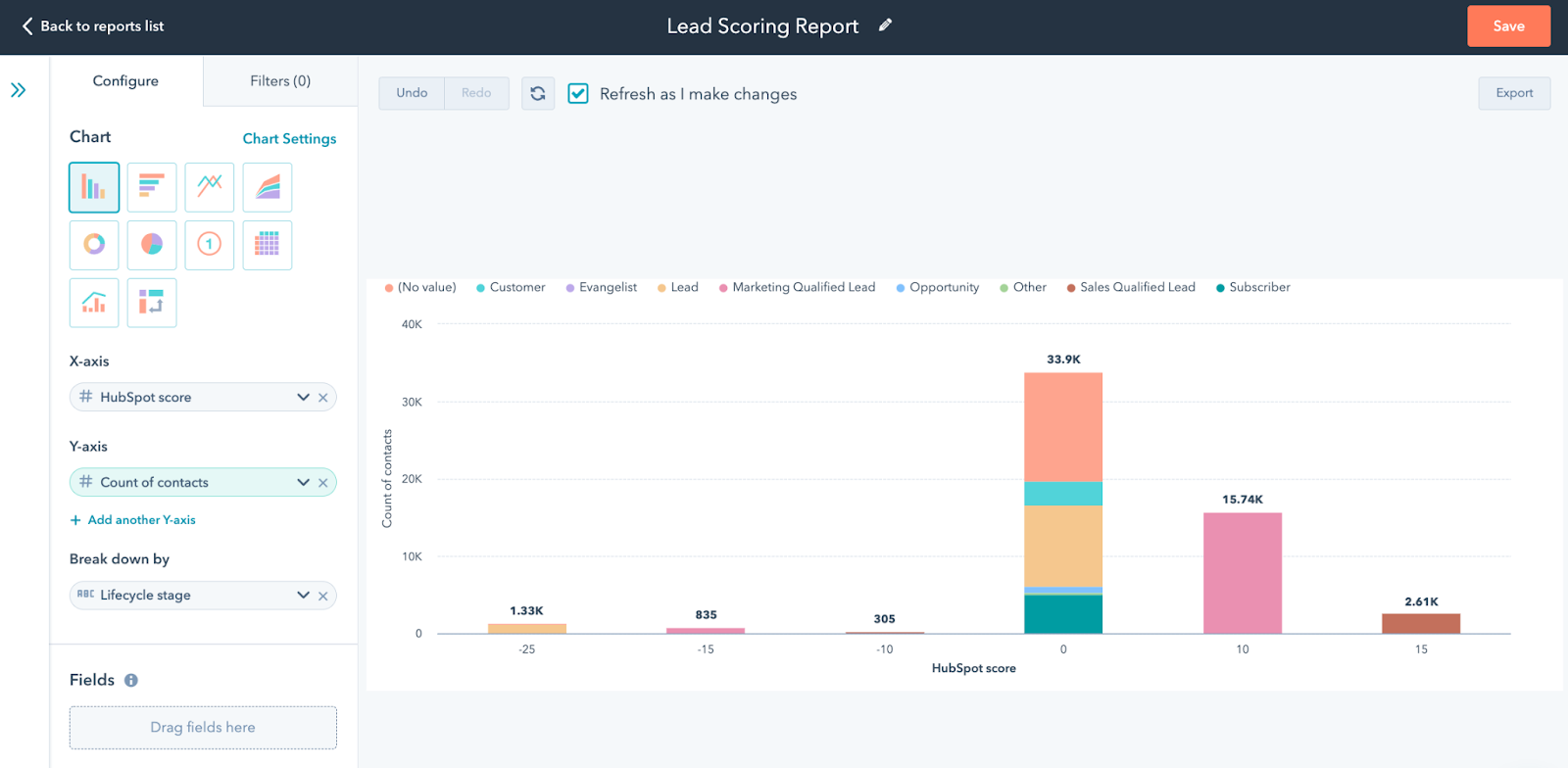
Task: Switch to the Configure tab
Action: [x=125, y=81]
